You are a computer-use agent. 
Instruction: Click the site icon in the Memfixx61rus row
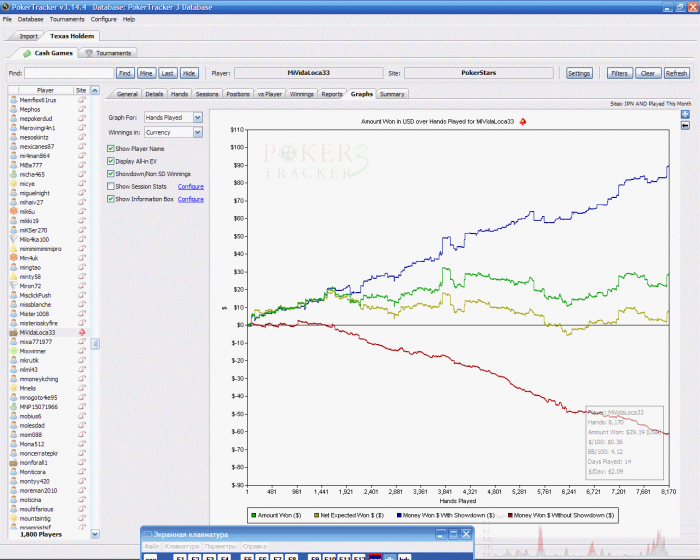[x=82, y=100]
